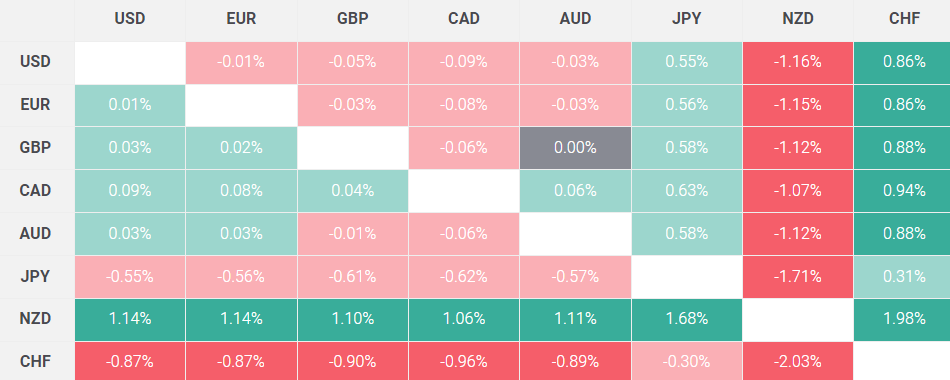Screen dimensions: 950x380
Task: Select the -0.96% CHF/CAD cell
Action: [x=463, y=362]
